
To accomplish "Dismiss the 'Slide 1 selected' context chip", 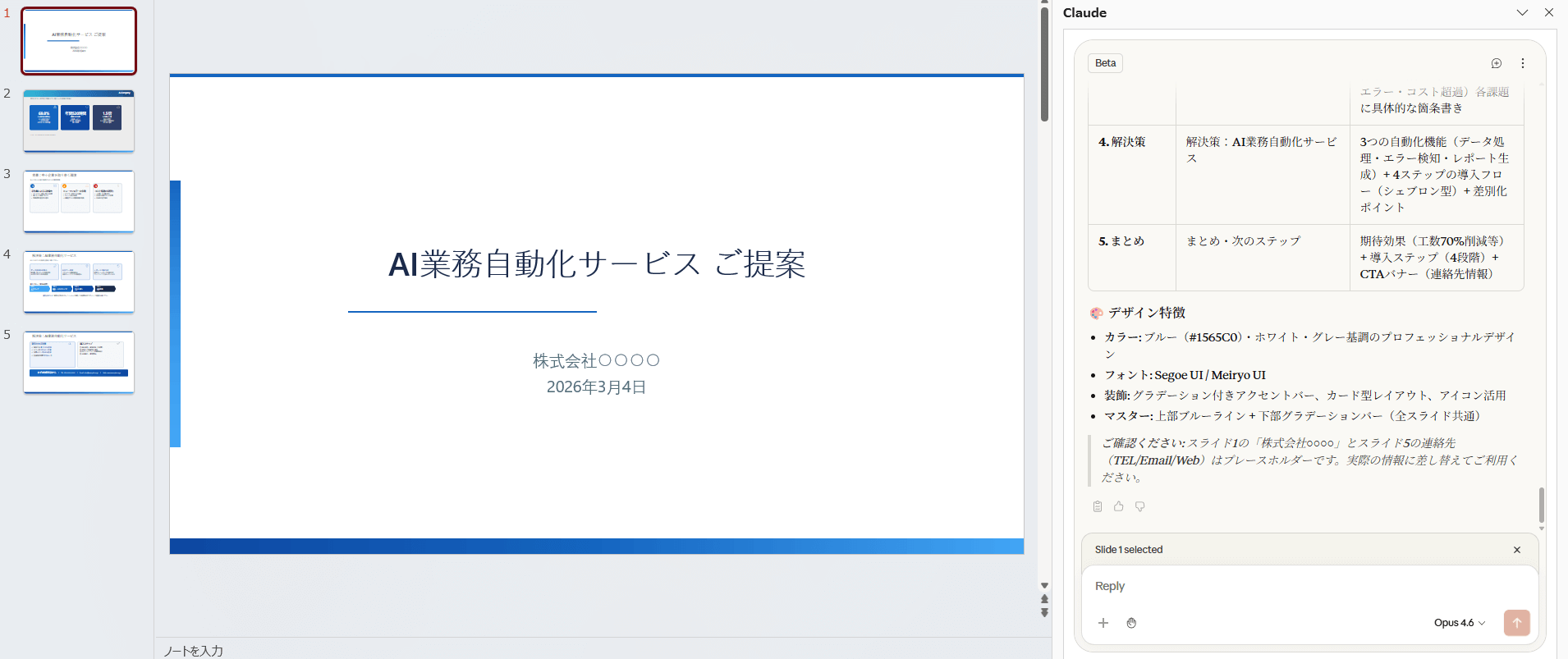I will (1516, 550).
